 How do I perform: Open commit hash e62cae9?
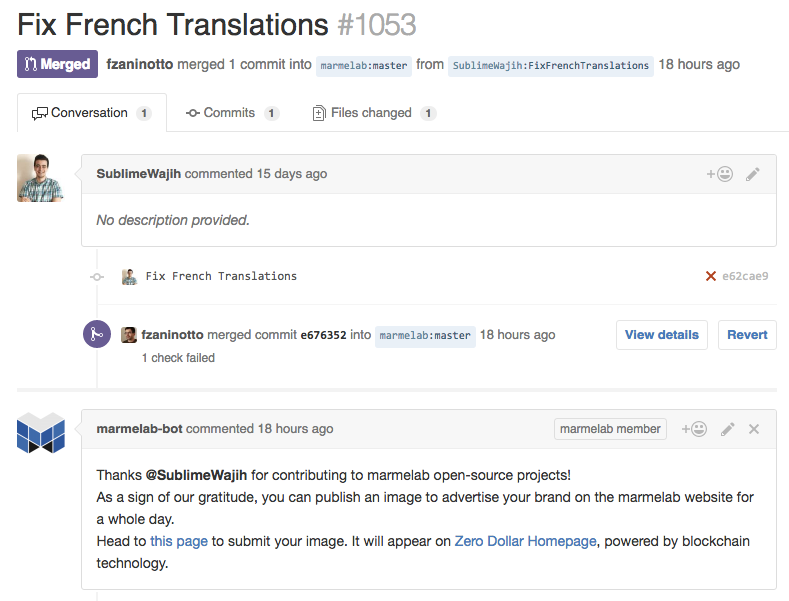point(745,276)
